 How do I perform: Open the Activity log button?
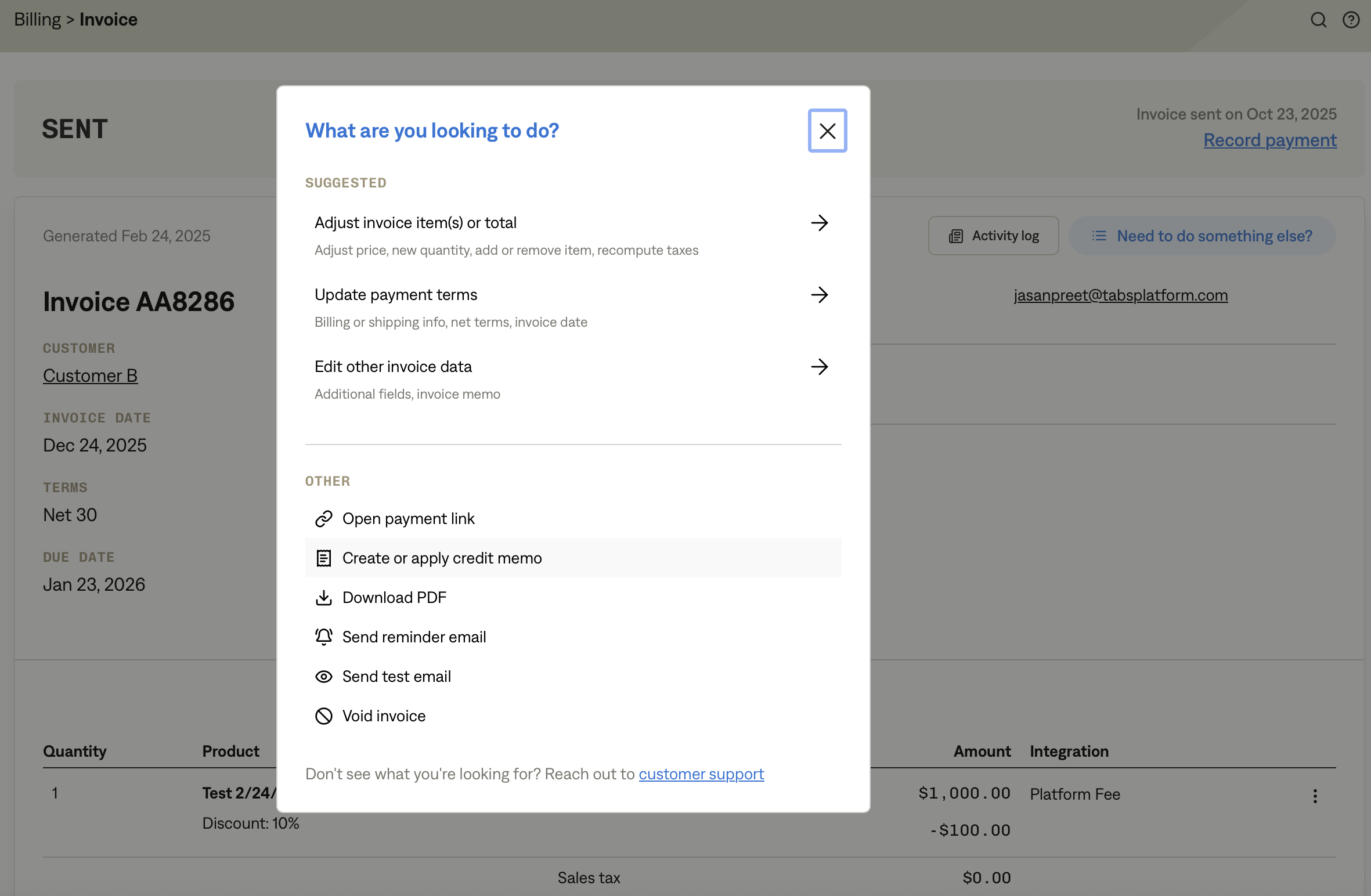(x=993, y=236)
